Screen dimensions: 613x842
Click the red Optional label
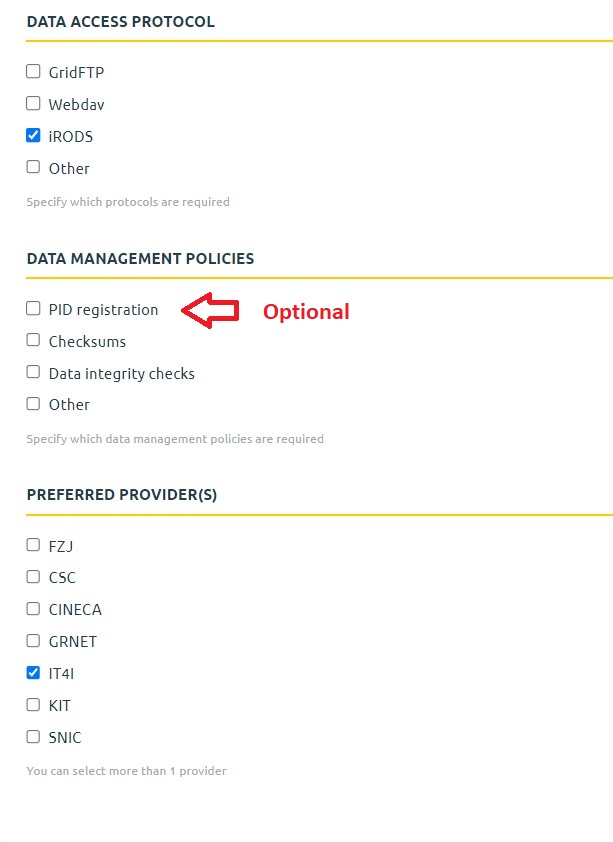306,312
